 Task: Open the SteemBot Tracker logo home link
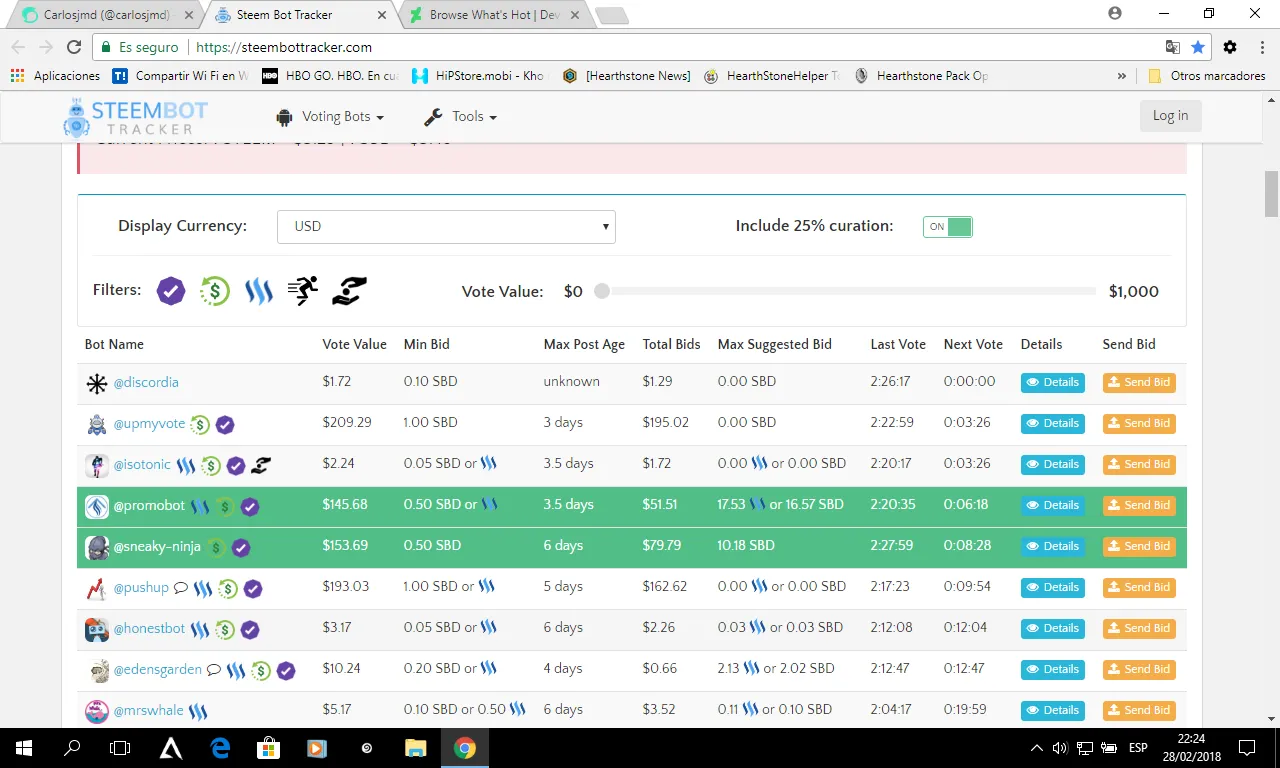pyautogui.click(x=135, y=117)
